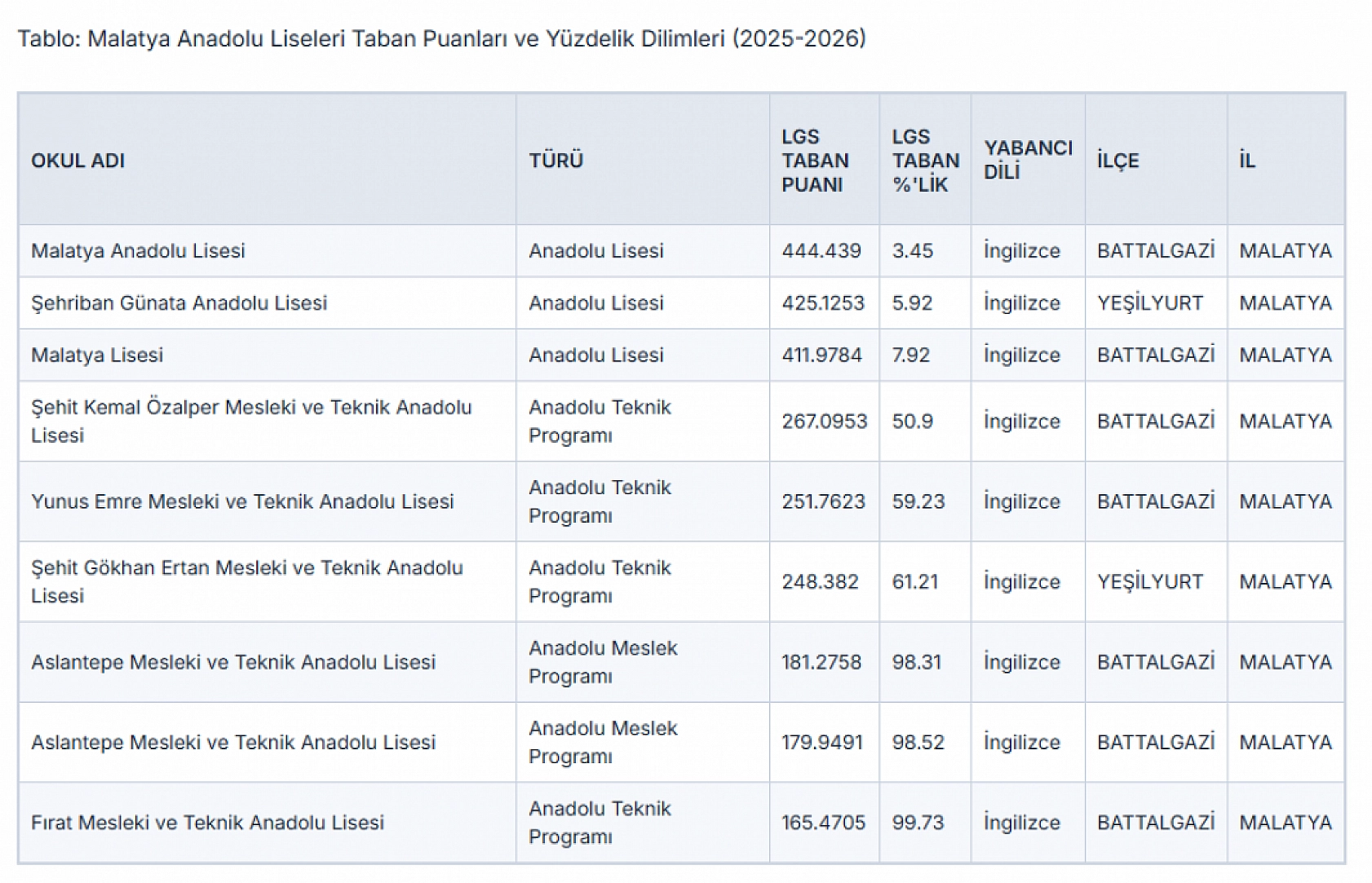
Task: Select the 179.9491 score for Aslantepe
Action: [822, 742]
